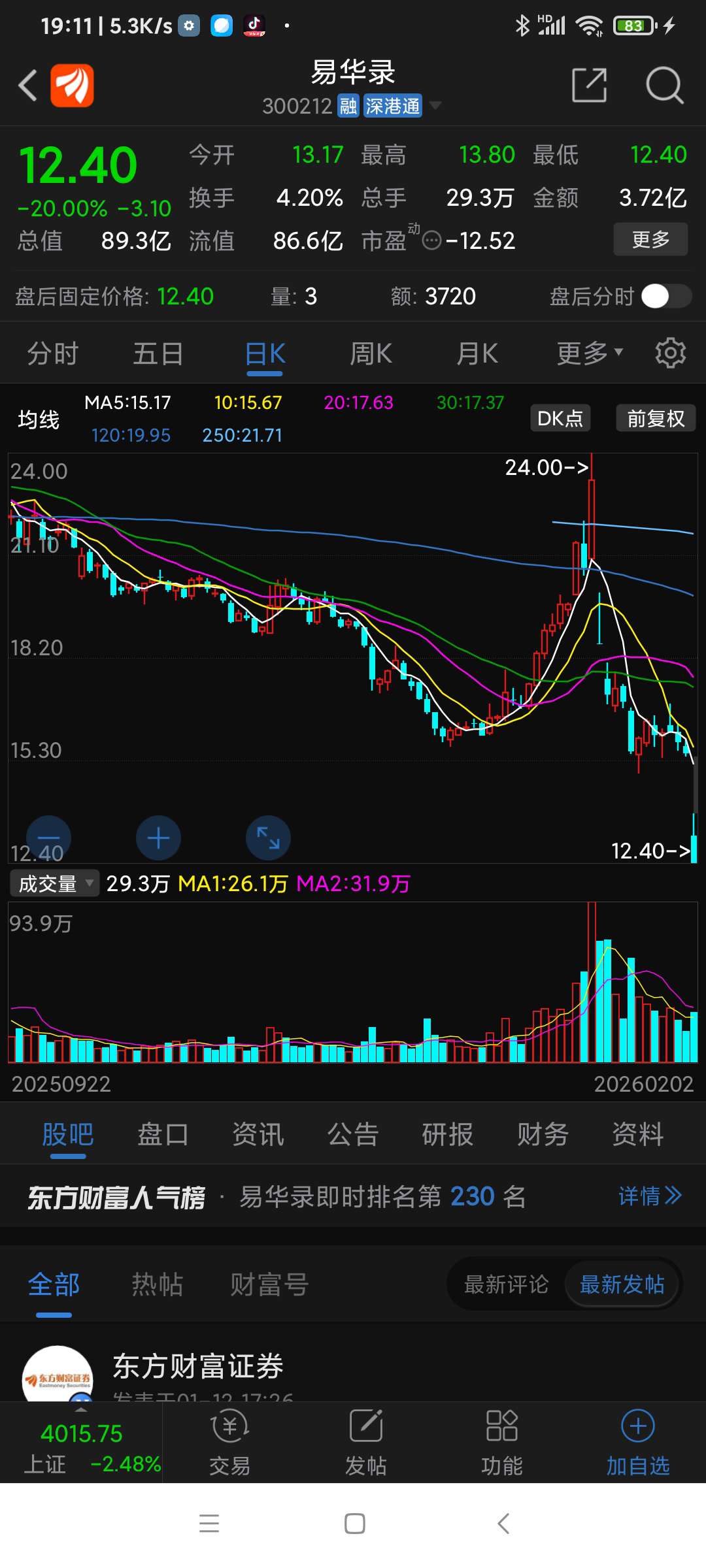Tap Android system back button

pyautogui.click(x=503, y=1524)
